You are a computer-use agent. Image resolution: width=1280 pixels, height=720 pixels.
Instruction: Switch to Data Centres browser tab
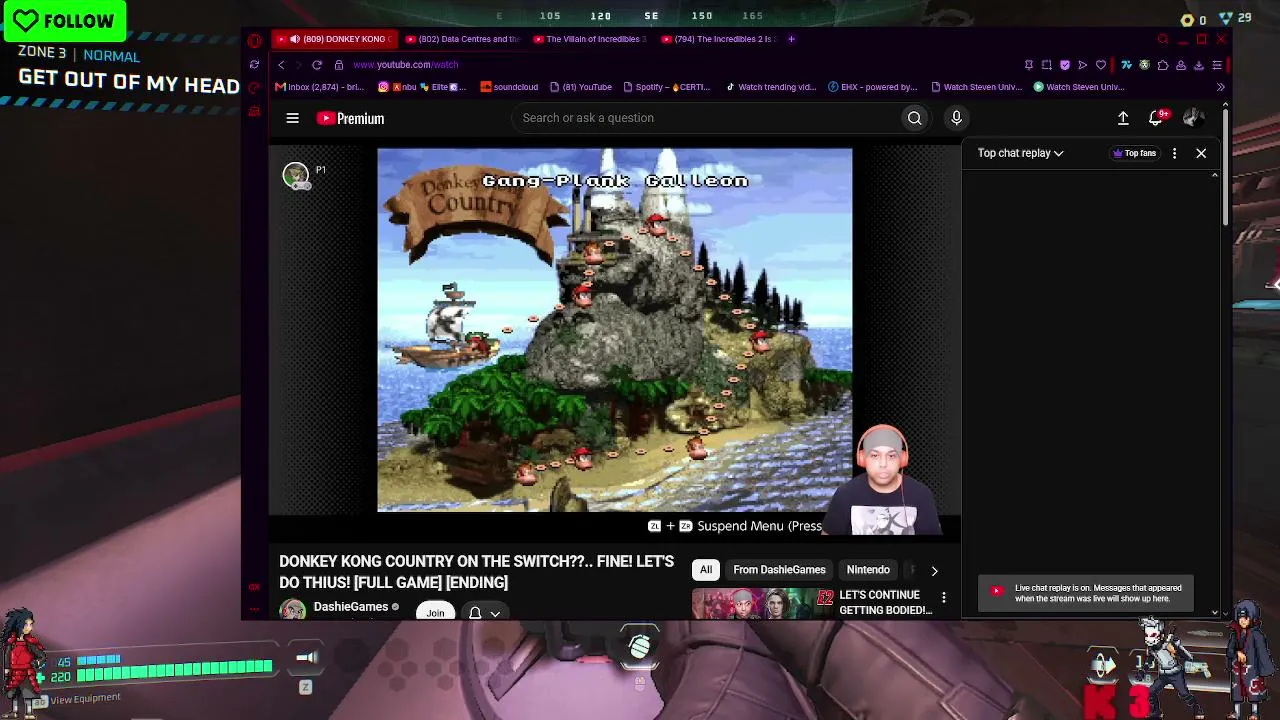[463, 39]
